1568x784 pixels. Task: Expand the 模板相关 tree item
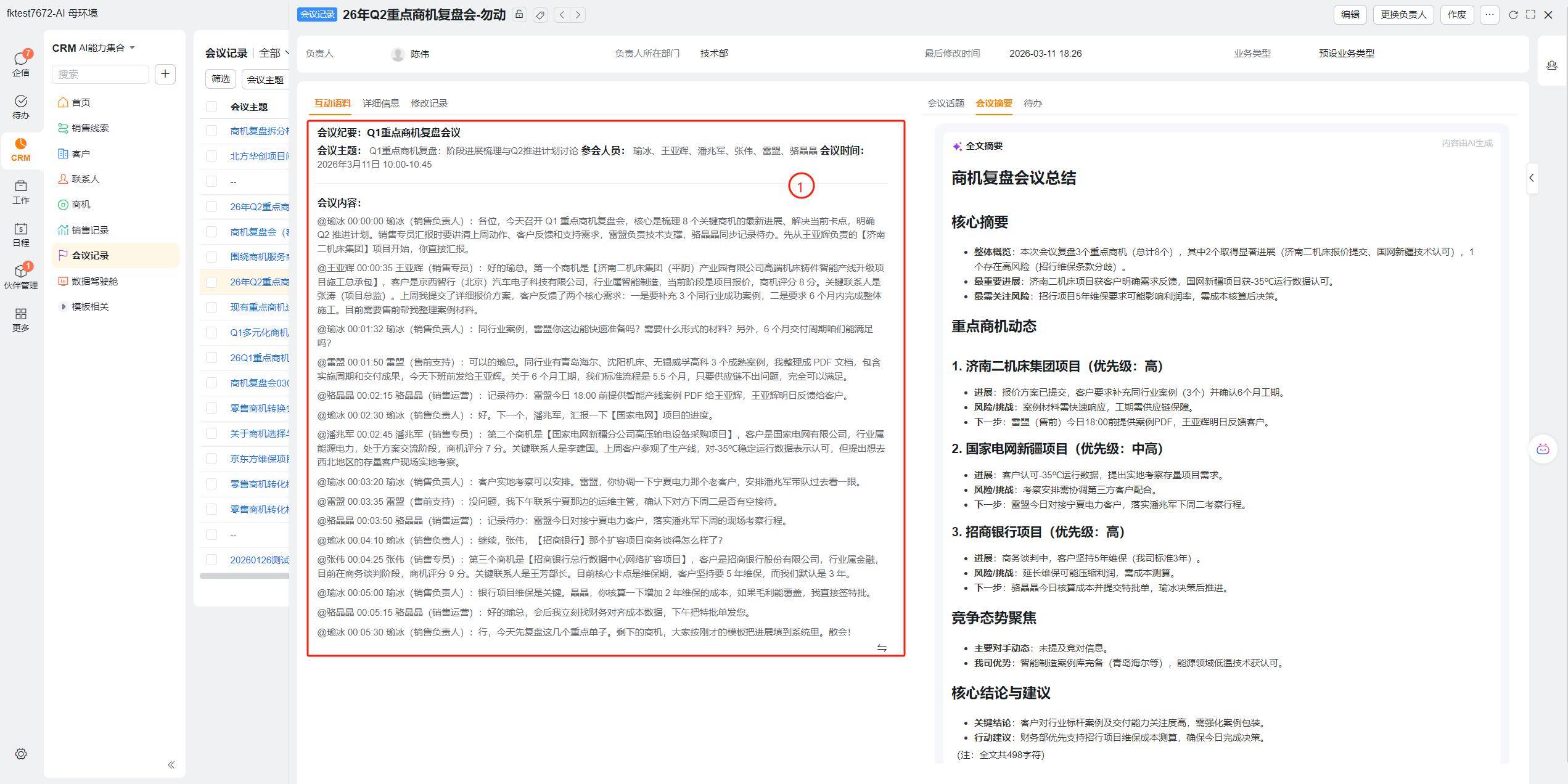pos(63,306)
